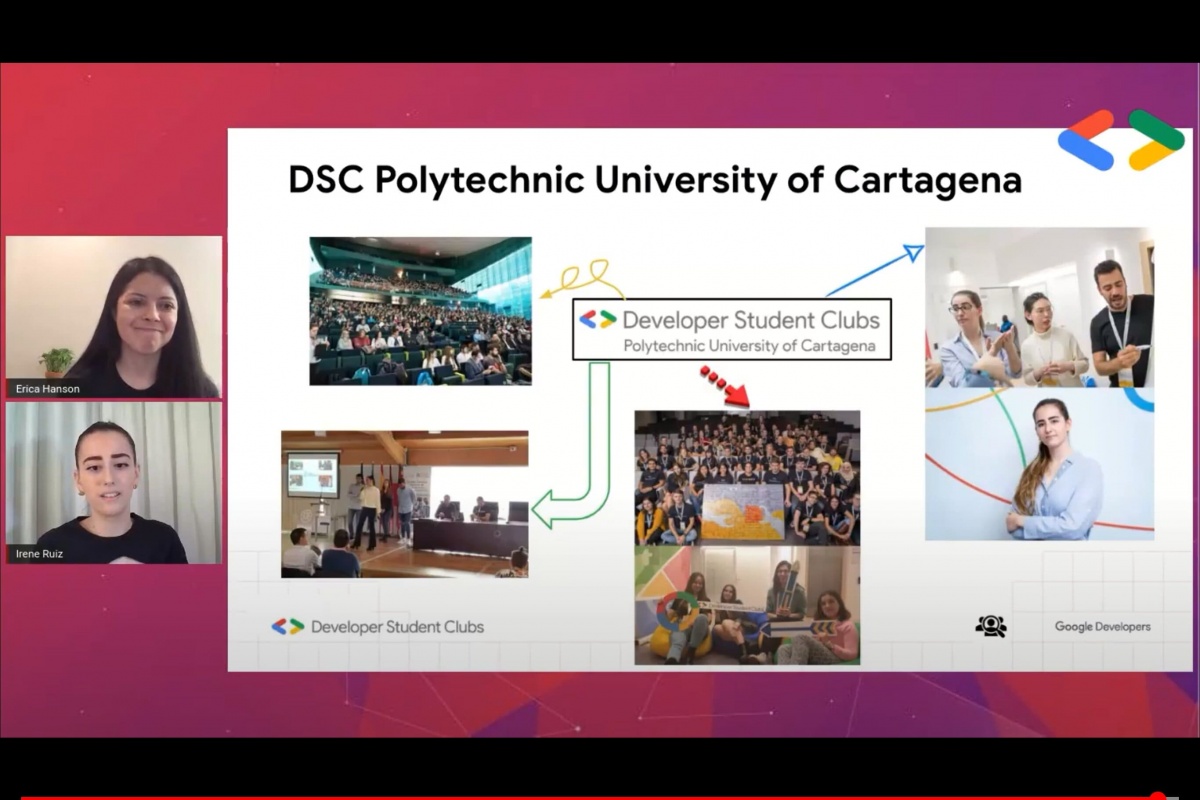This screenshot has width=1200, height=800.
Task: Open the photo of students on beanbags with Google logo
Action: tap(747, 605)
